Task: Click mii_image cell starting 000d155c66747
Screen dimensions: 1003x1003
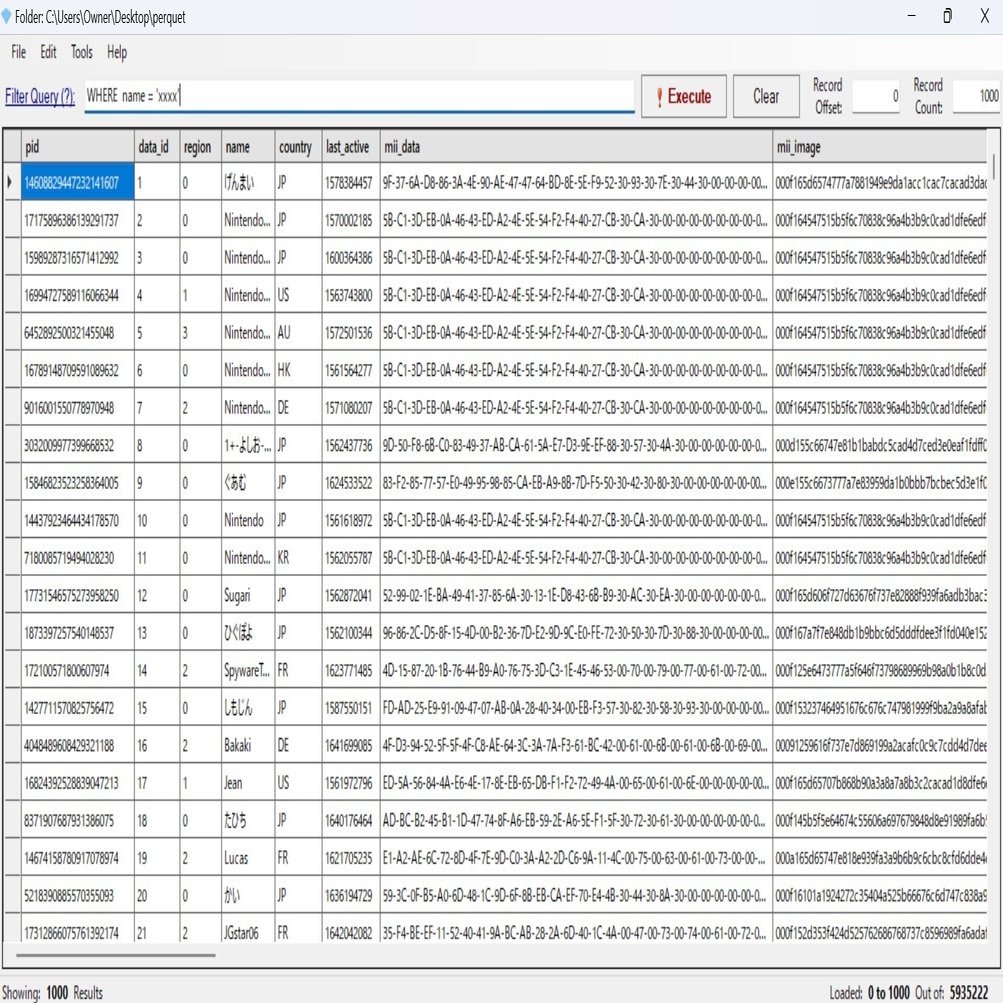Action: coord(880,445)
